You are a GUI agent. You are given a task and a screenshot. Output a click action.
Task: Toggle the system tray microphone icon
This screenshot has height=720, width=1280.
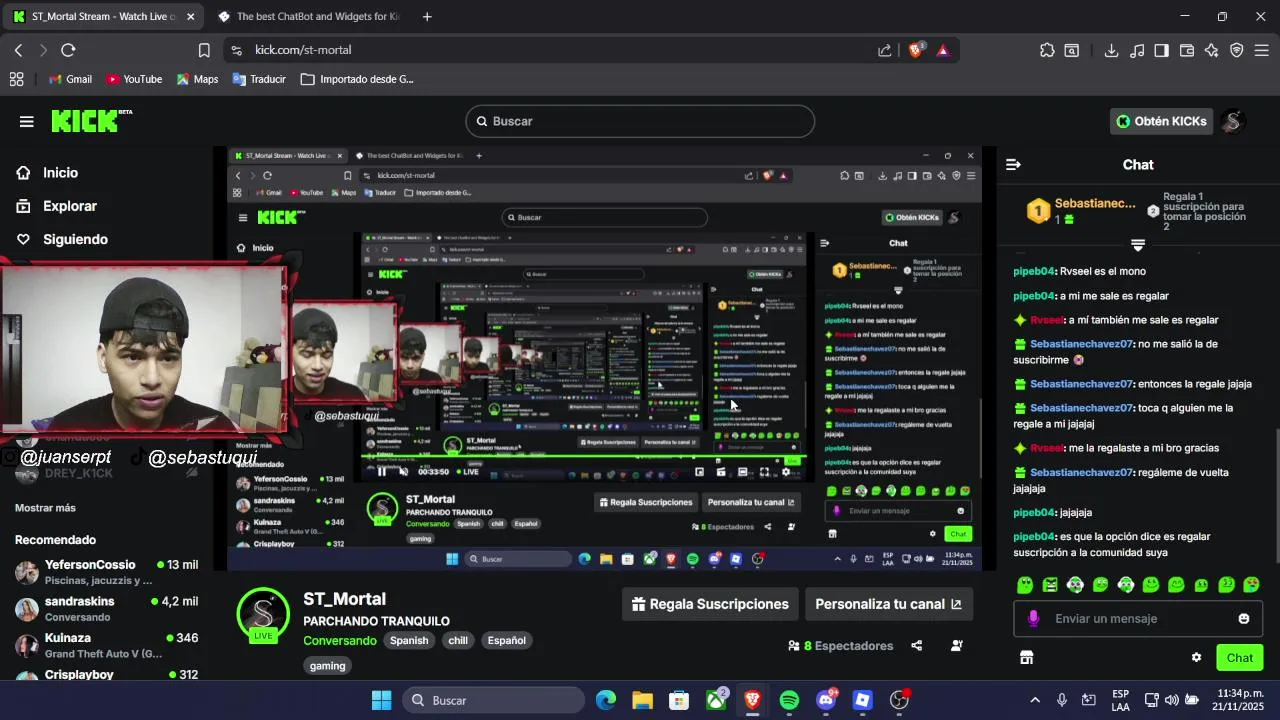click(x=1062, y=700)
